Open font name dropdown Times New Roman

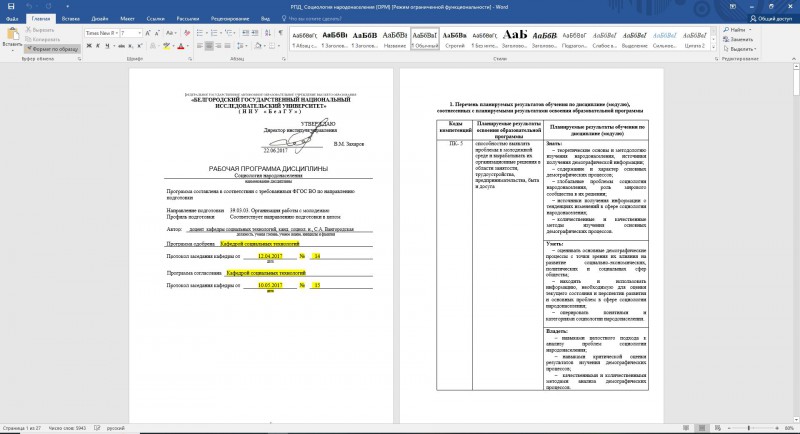point(117,33)
